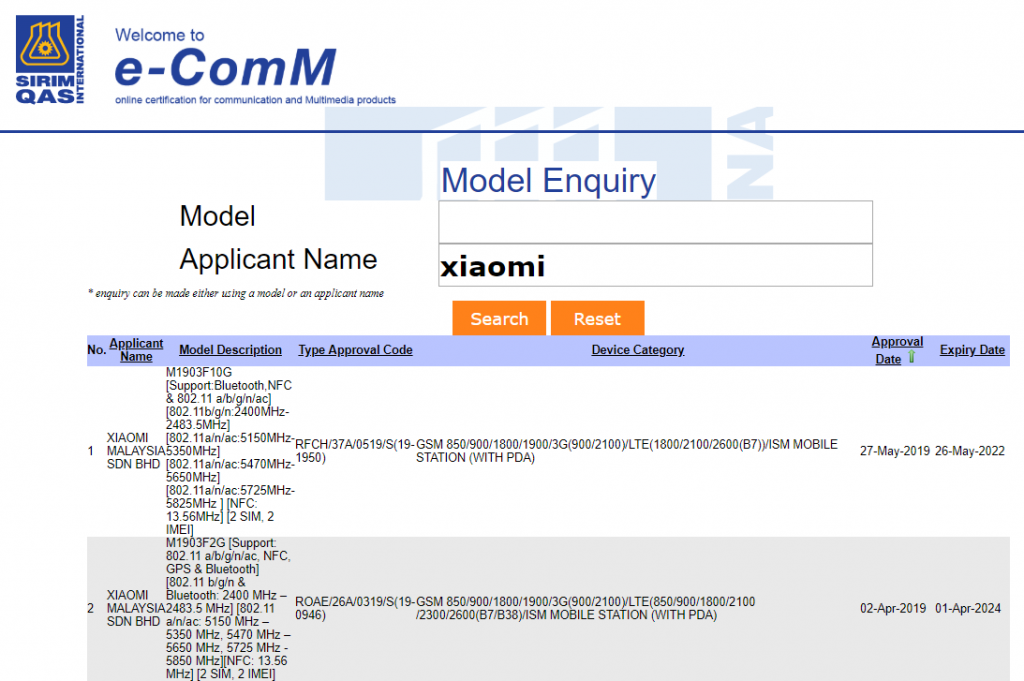
Task: Click the Model Enquiry heading
Action: point(548,180)
